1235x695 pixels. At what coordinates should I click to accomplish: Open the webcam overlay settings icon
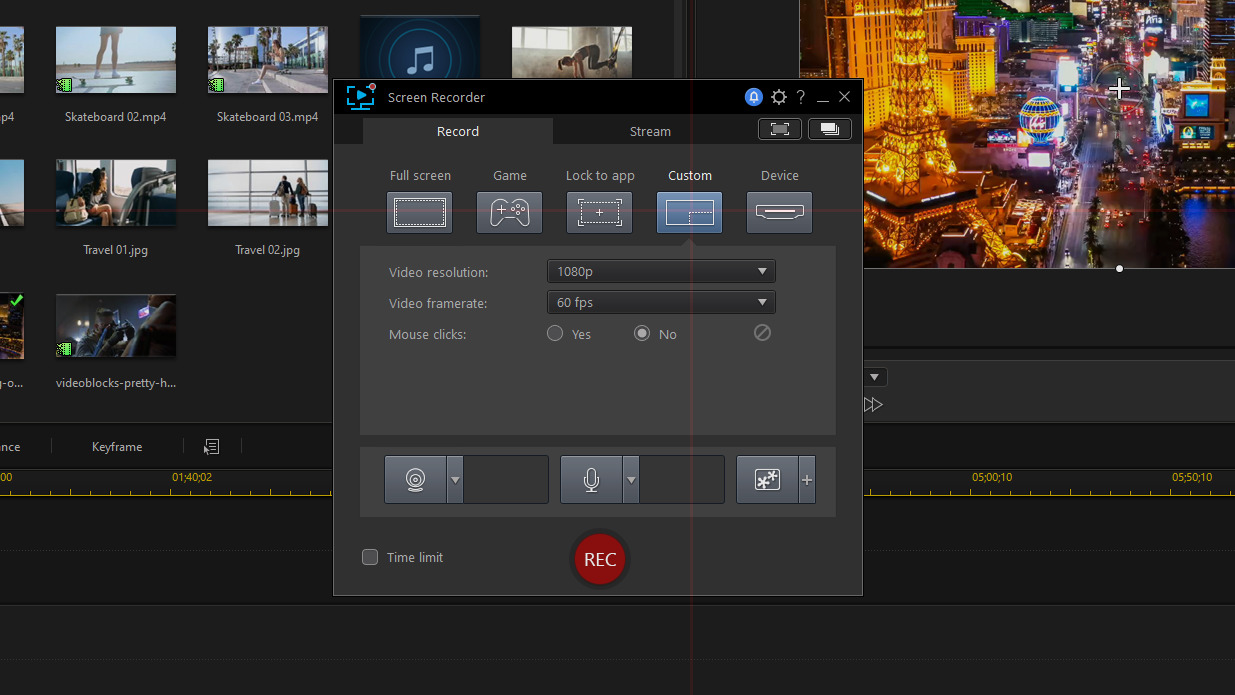pyautogui.click(x=415, y=479)
